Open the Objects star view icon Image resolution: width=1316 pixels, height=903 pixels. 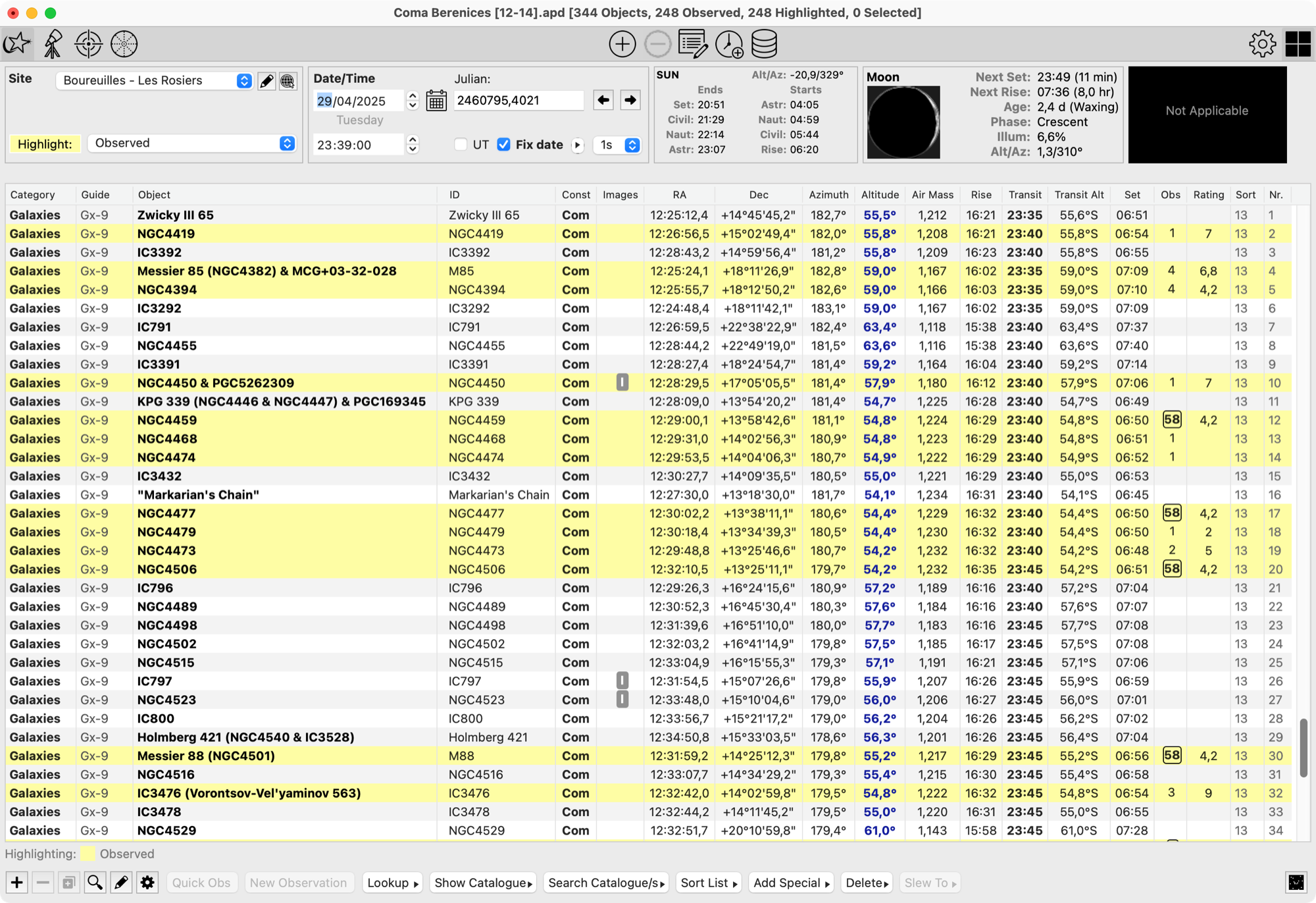pyautogui.click(x=17, y=44)
